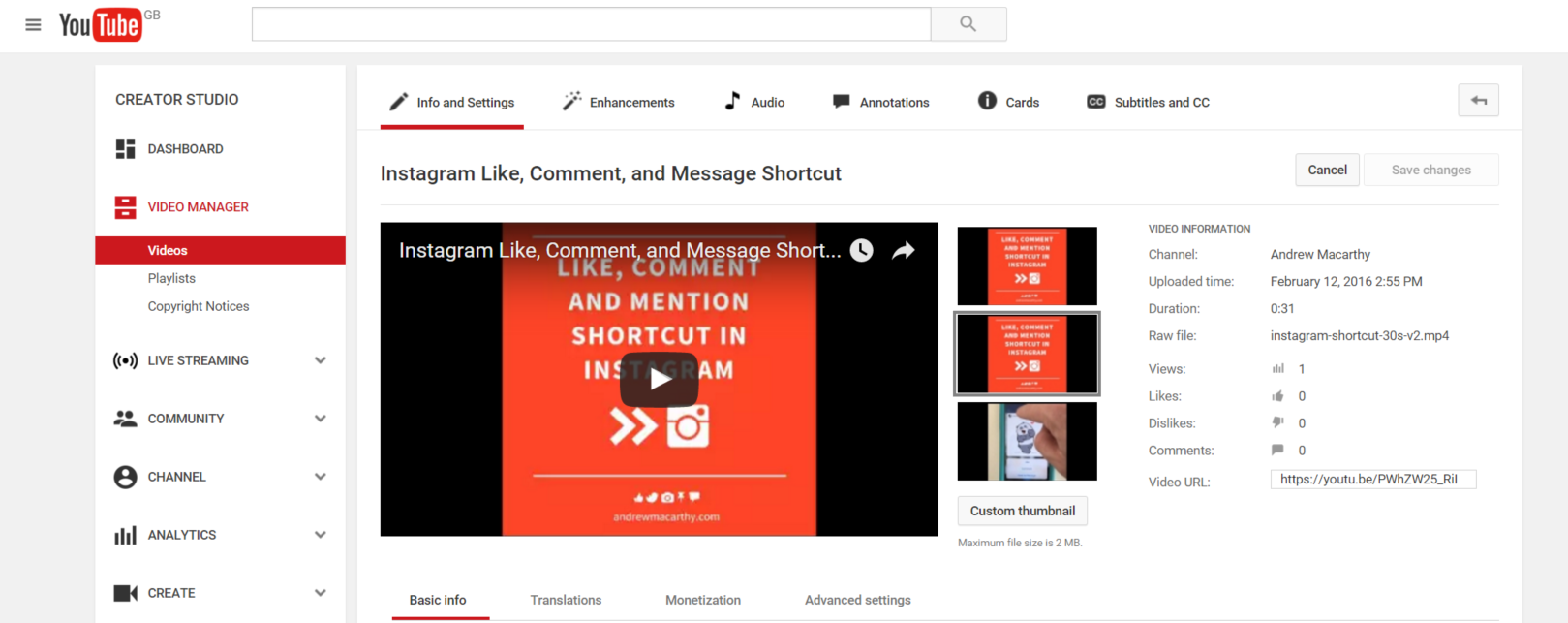Click the info circle Cards icon
Viewport: 1568px width, 623px height.
[x=987, y=101]
